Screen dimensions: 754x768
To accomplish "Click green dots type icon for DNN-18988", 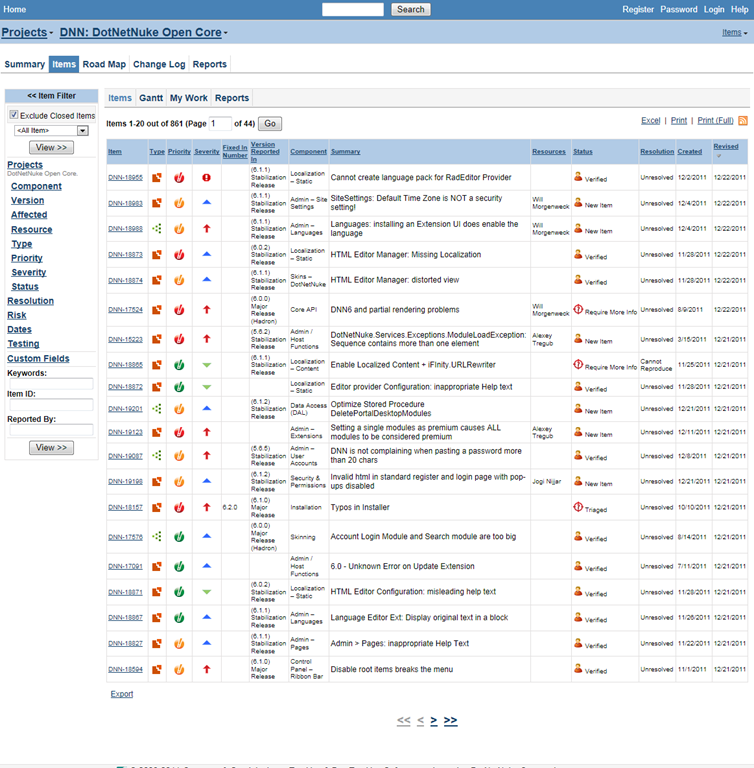I will click(x=157, y=228).
